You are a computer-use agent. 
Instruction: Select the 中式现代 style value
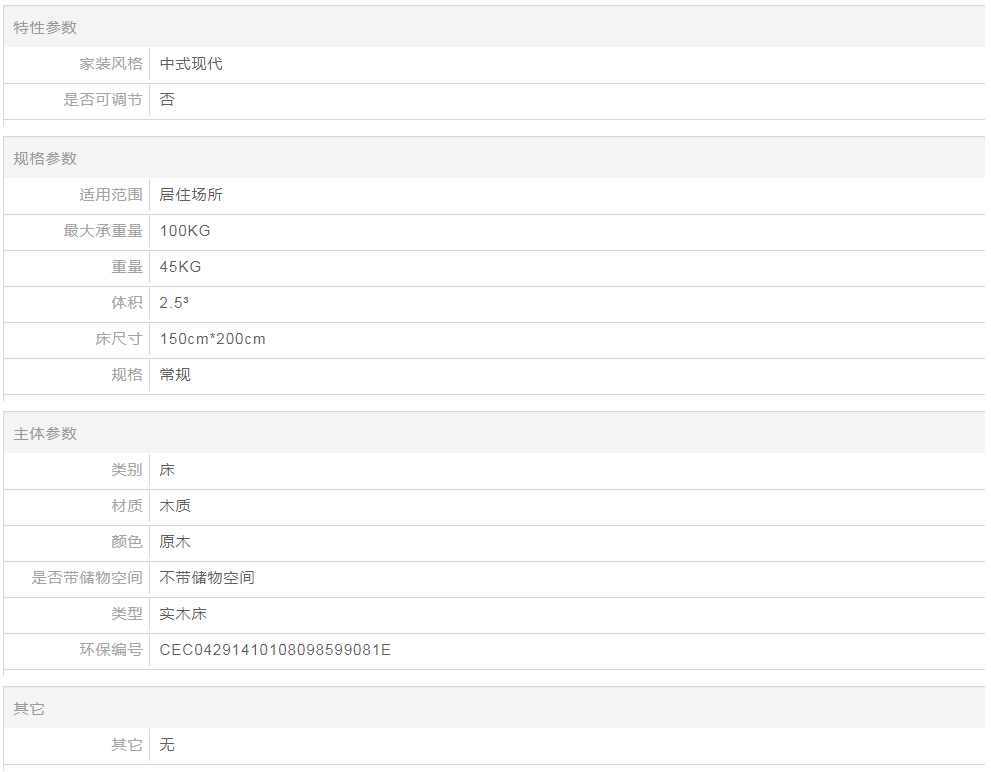pos(191,64)
